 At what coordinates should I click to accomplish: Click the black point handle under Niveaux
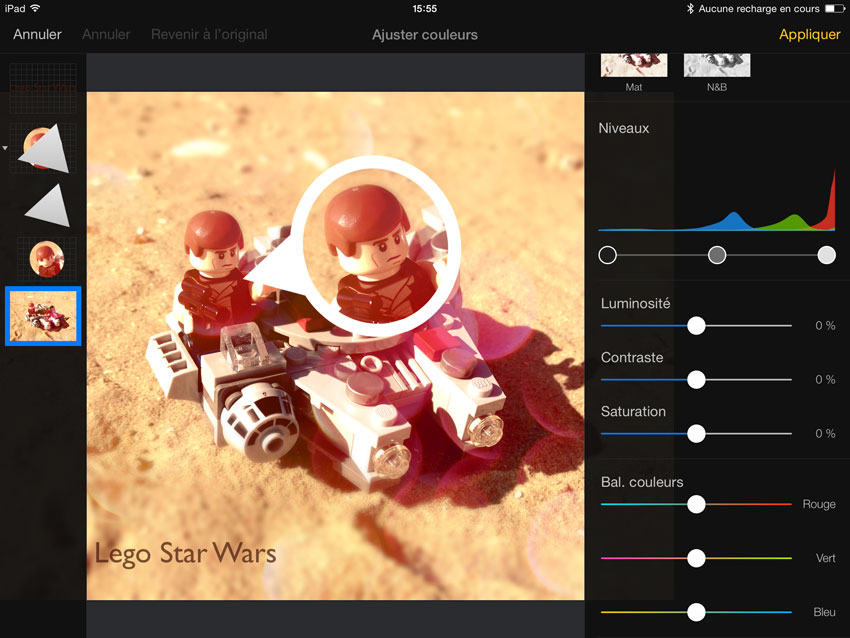608,255
